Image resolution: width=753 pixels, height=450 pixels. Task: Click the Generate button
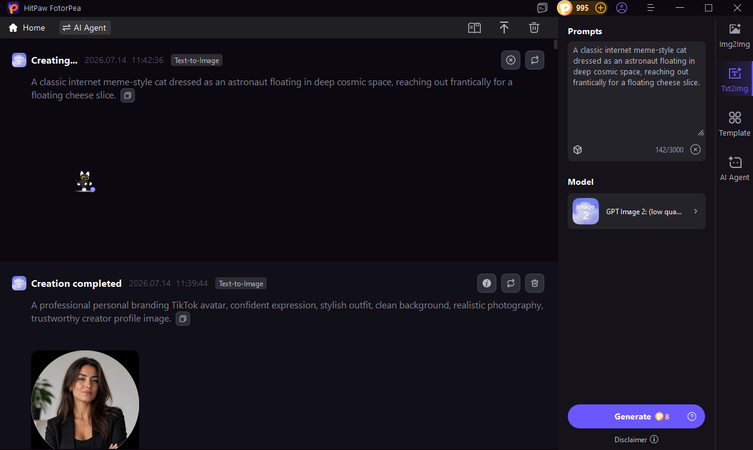(636, 416)
